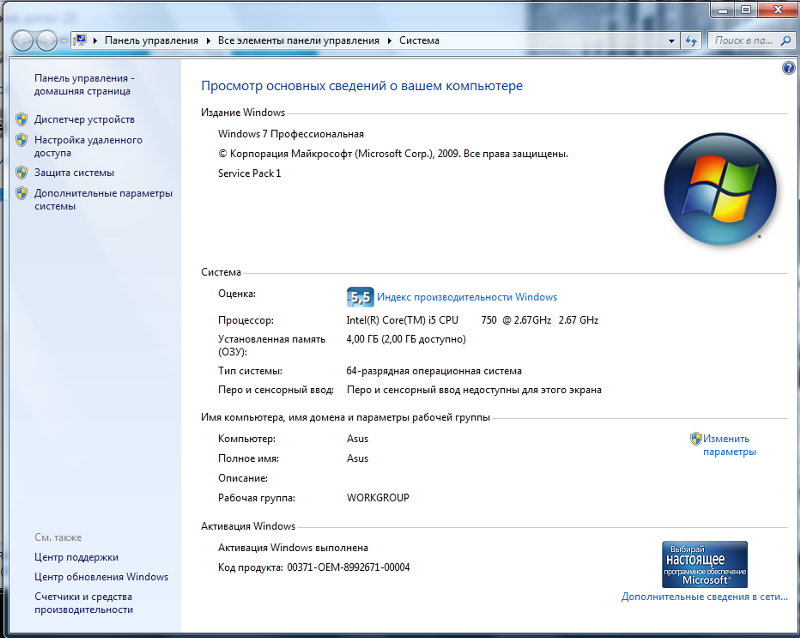Select Все элементы панели управления breadcrumb
Image resolution: width=800 pixels, height=638 pixels.
(x=298, y=41)
